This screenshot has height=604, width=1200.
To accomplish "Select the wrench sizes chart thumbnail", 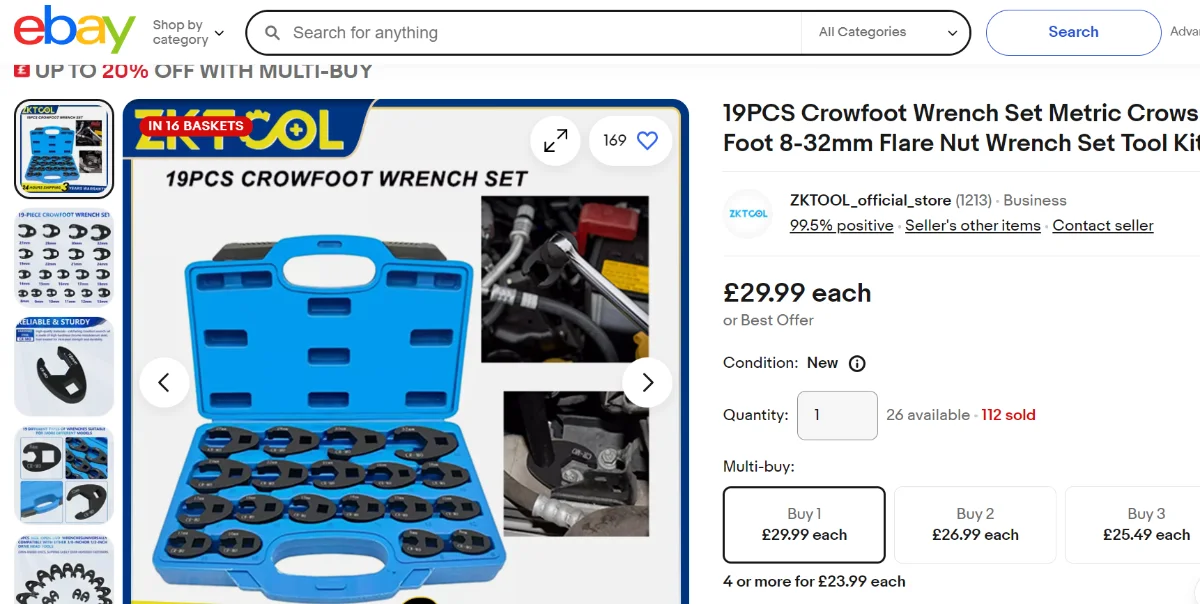I will [x=64, y=257].
